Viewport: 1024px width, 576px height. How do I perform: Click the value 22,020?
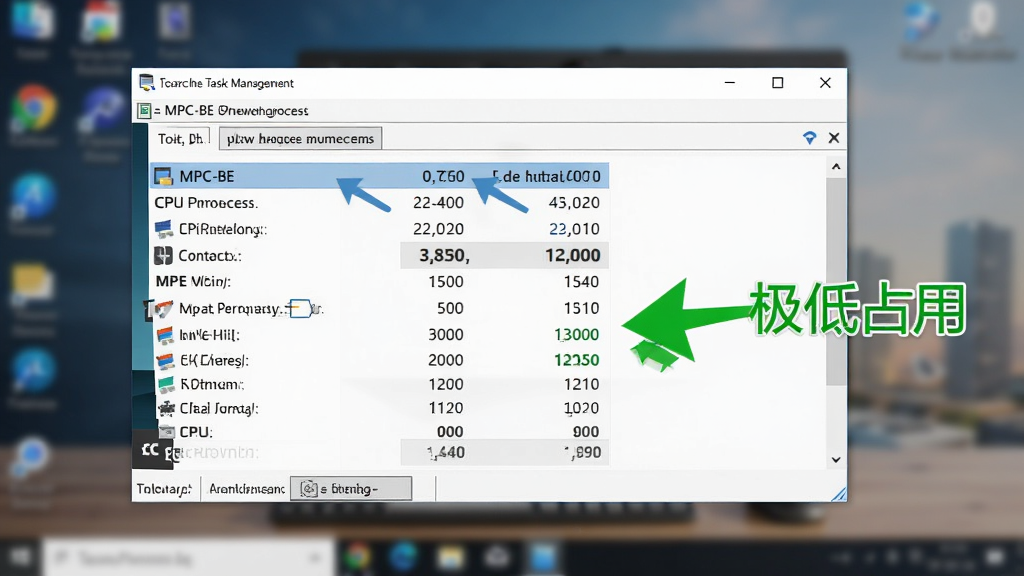[x=438, y=229]
